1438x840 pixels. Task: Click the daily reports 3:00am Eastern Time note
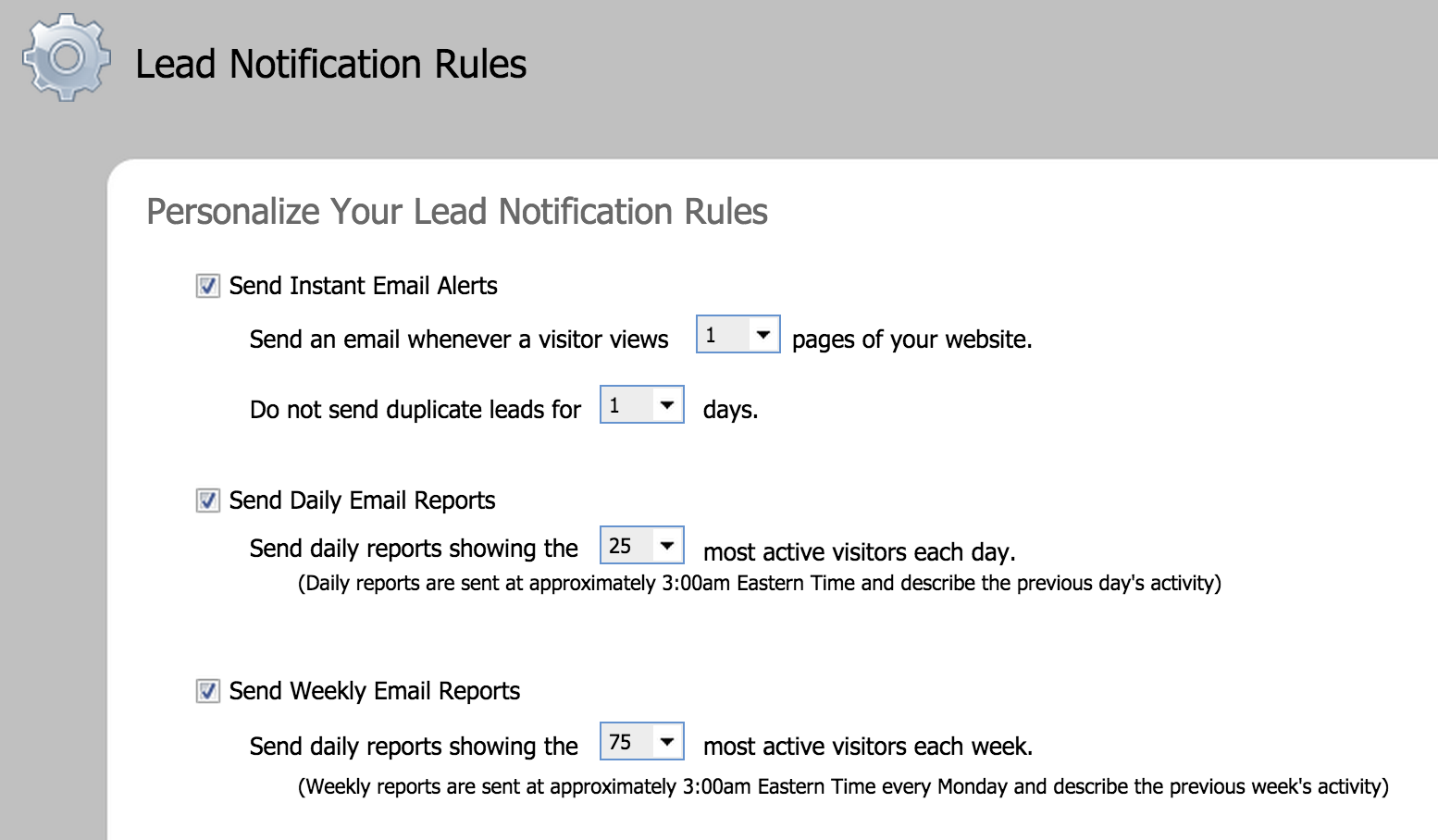(760, 584)
